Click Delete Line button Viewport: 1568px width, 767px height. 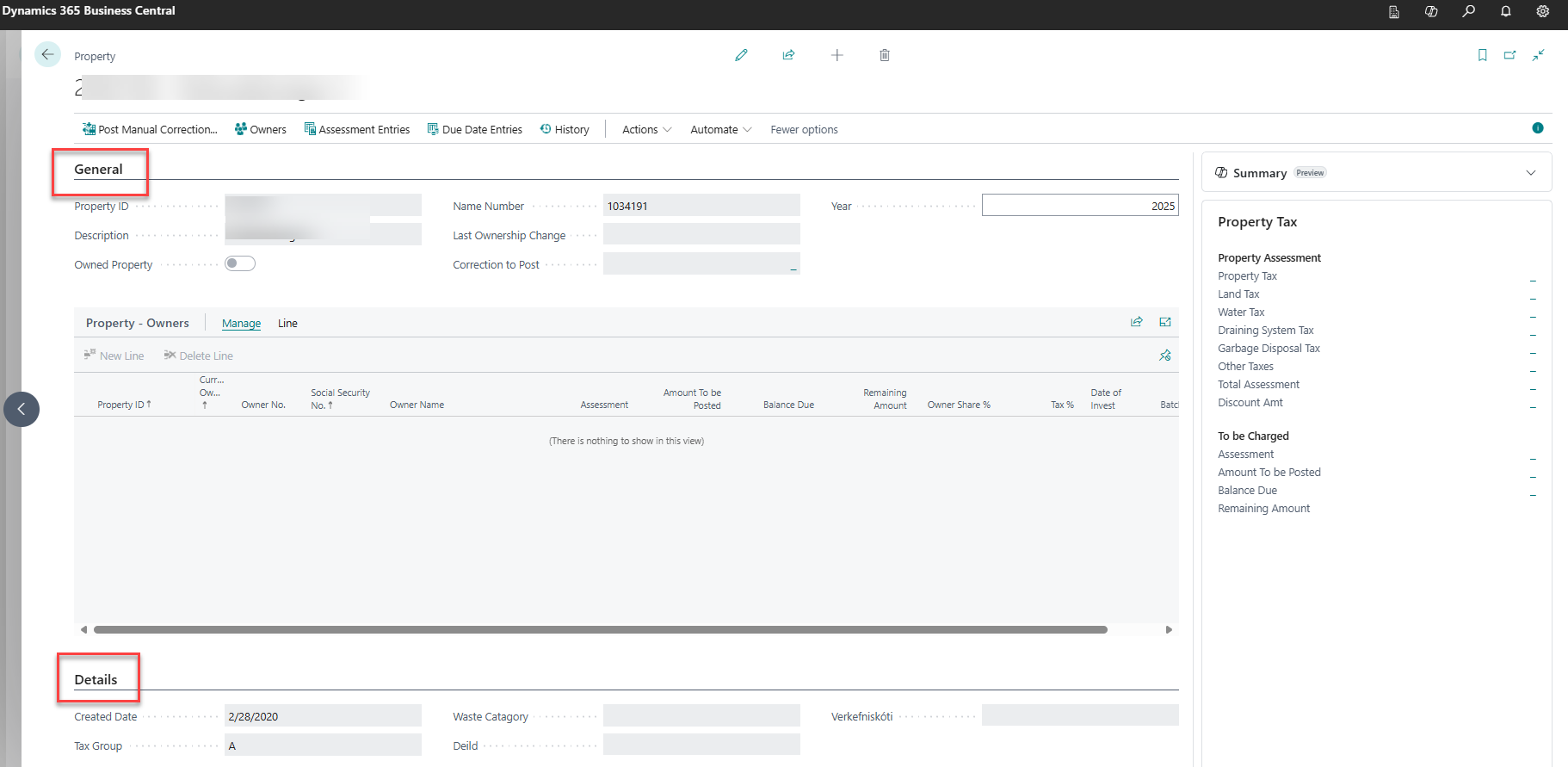point(198,356)
